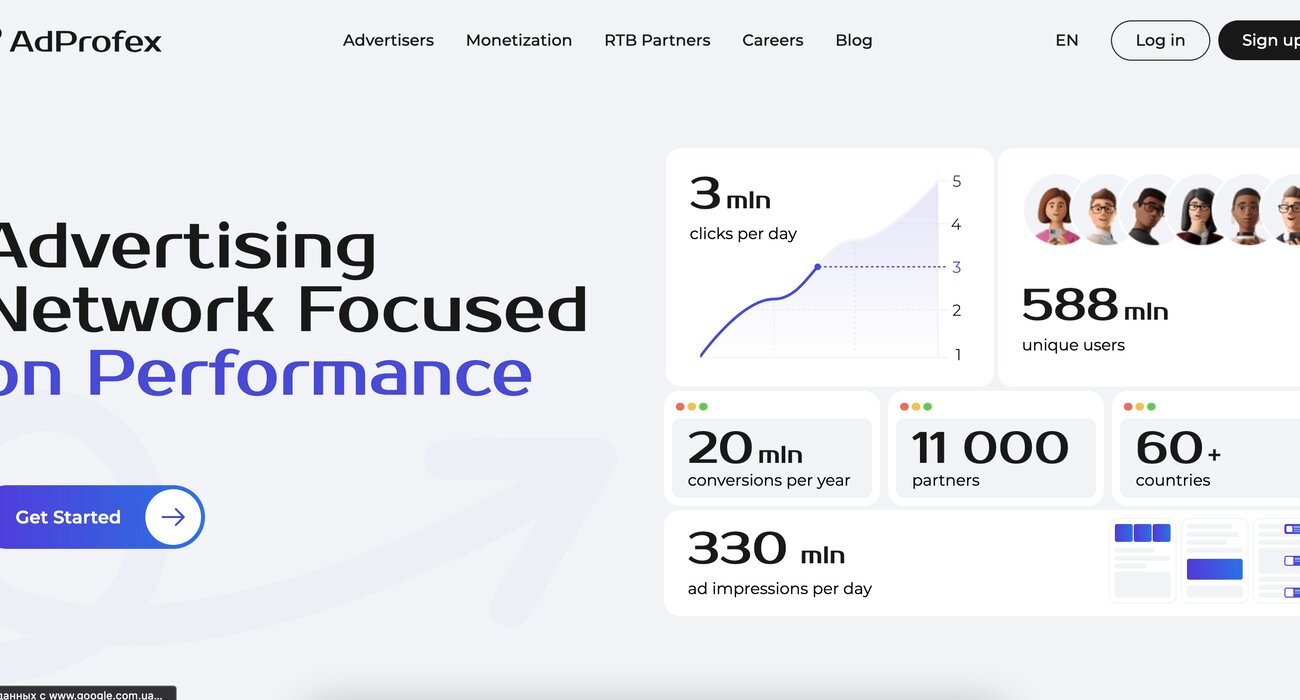Viewport: 1300px width, 700px height.
Task: Click ad layout thumbnail with centered blue banner
Action: (x=1214, y=560)
